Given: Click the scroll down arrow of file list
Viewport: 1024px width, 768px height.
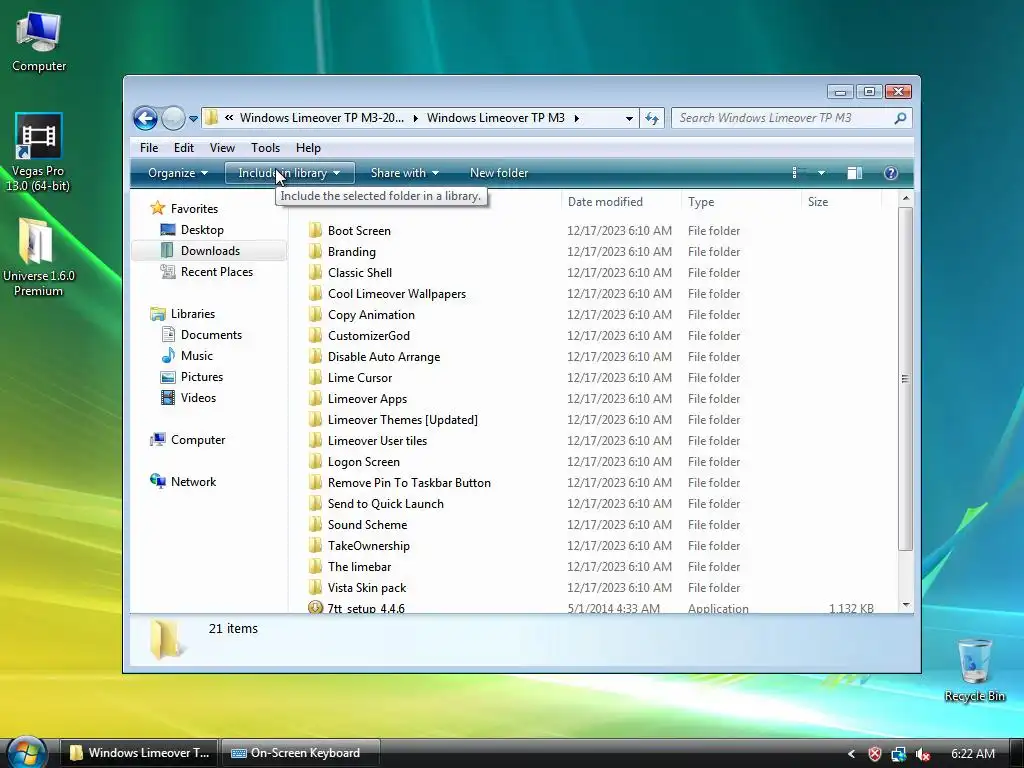Looking at the screenshot, I should pos(905,605).
